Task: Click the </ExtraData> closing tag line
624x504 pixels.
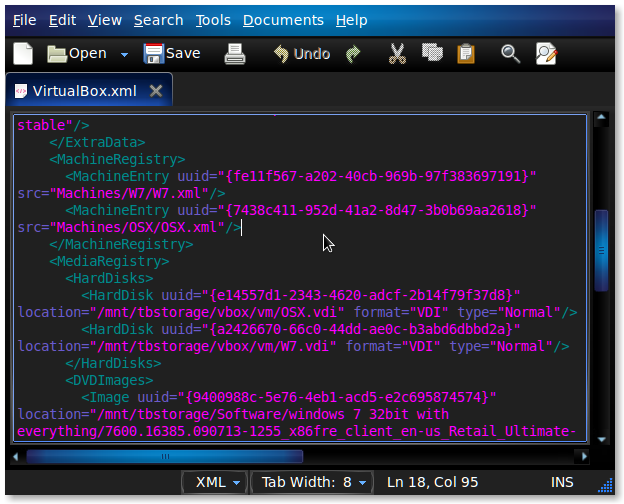Action: (97, 142)
